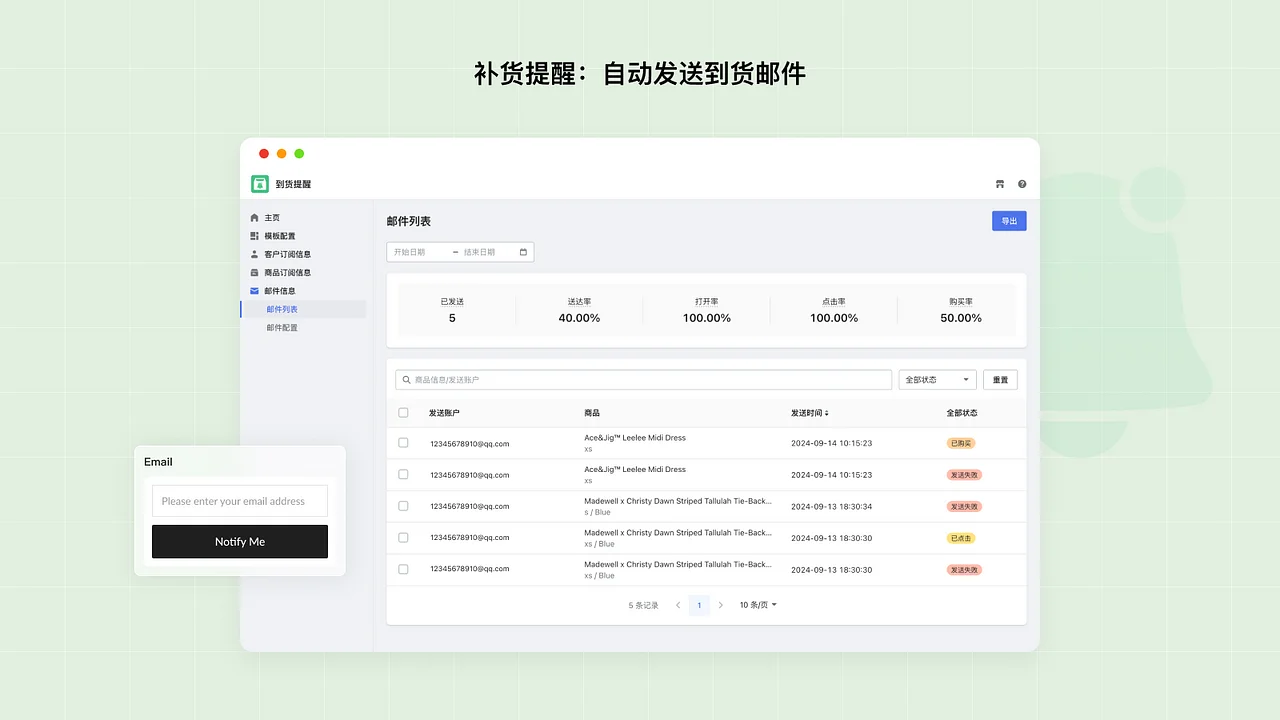Click the 50.00% 购买率 value
The height and width of the screenshot is (720, 1280).
click(961, 318)
